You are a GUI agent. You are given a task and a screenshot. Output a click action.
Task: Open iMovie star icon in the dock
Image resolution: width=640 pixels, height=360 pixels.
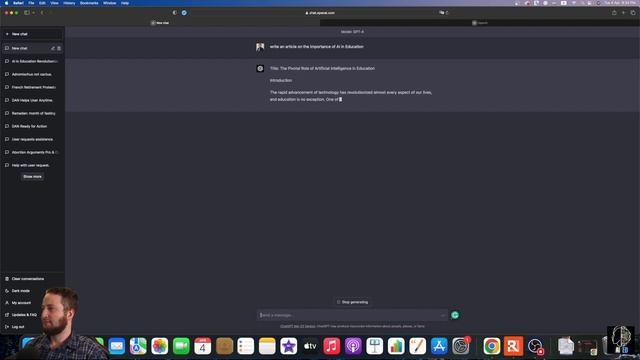coord(289,346)
